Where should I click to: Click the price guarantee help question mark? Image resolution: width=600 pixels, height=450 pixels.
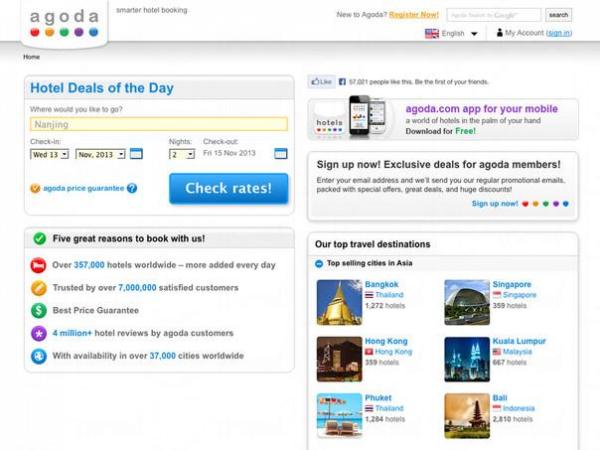coord(132,187)
